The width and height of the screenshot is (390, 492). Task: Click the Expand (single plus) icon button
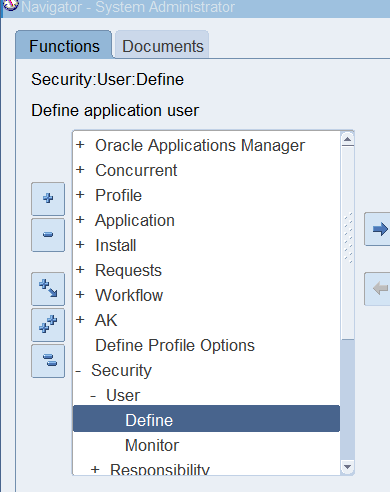(48, 199)
